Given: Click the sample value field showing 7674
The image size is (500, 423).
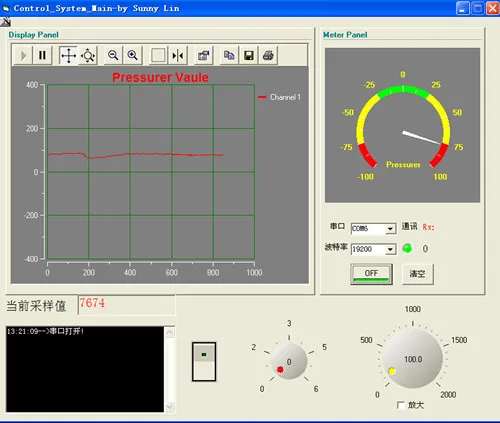Looking at the screenshot, I should point(126,305).
